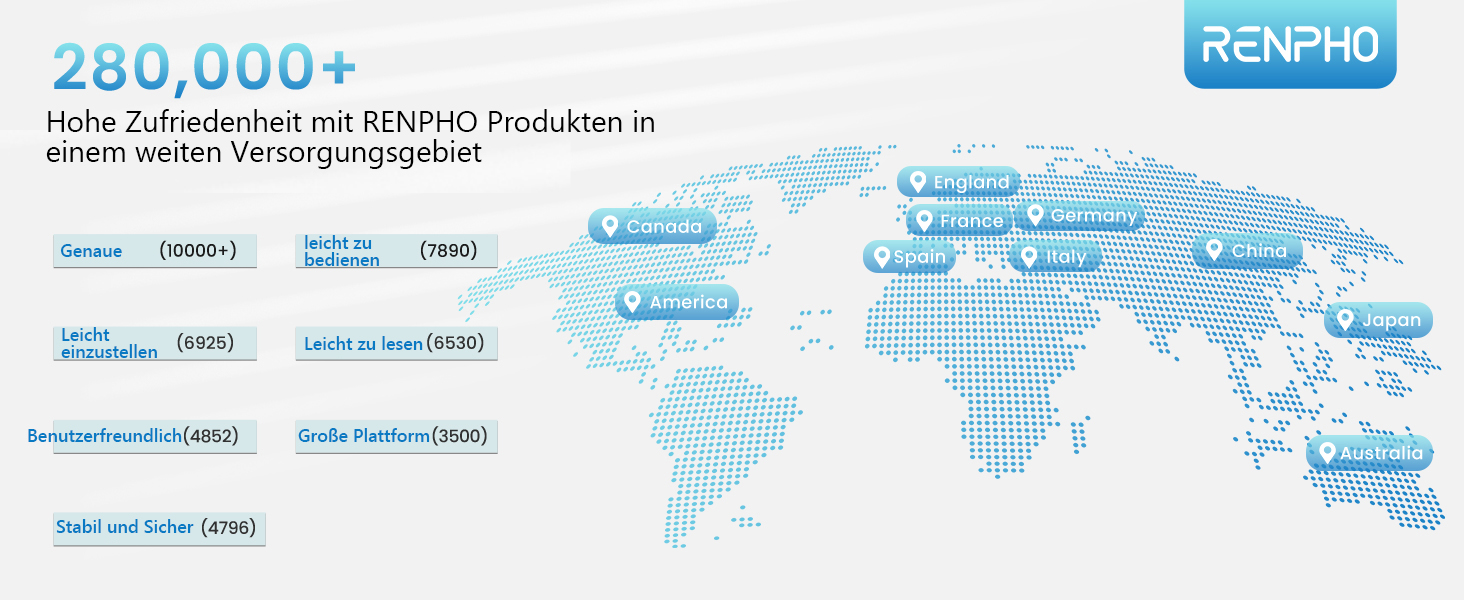The image size is (1464, 600).
Task: Click the RENPHO logo badge
Action: click(x=1290, y=45)
